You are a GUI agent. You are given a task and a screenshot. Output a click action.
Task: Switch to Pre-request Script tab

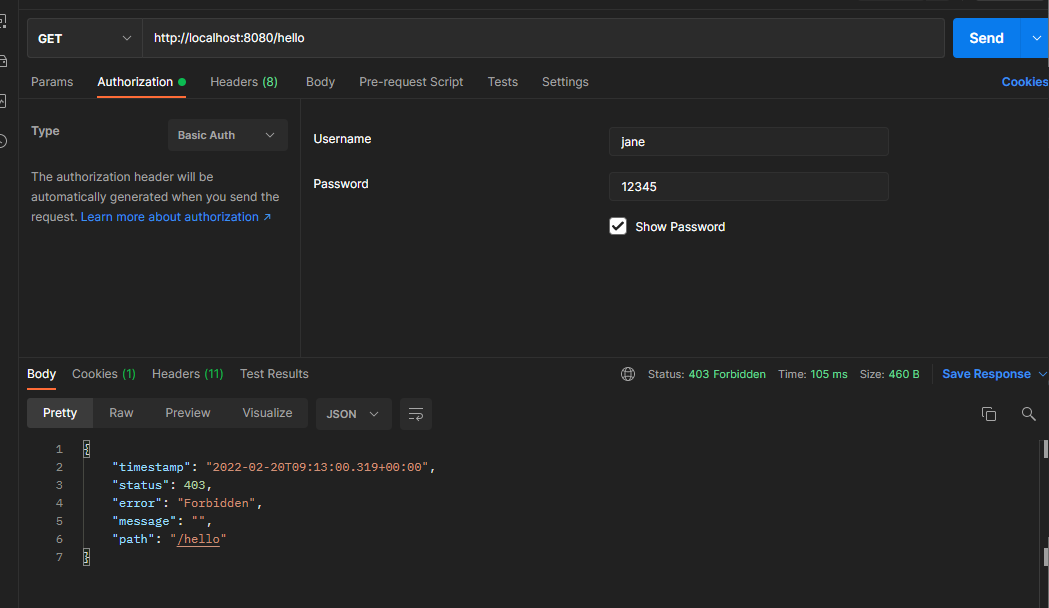(411, 82)
